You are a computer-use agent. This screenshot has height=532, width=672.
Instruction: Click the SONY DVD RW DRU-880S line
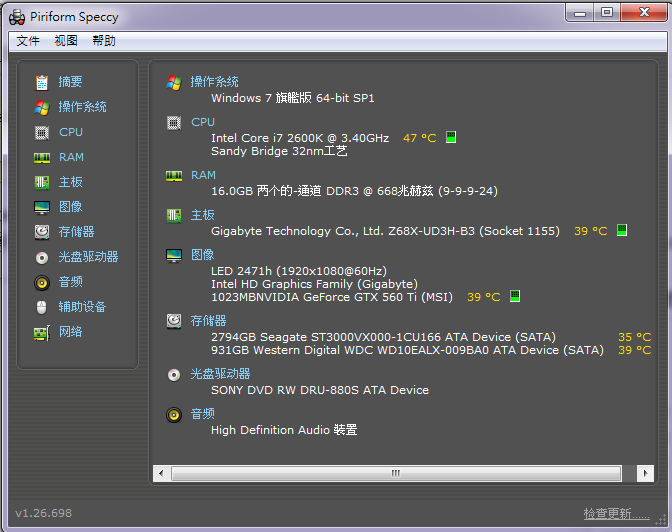point(320,390)
